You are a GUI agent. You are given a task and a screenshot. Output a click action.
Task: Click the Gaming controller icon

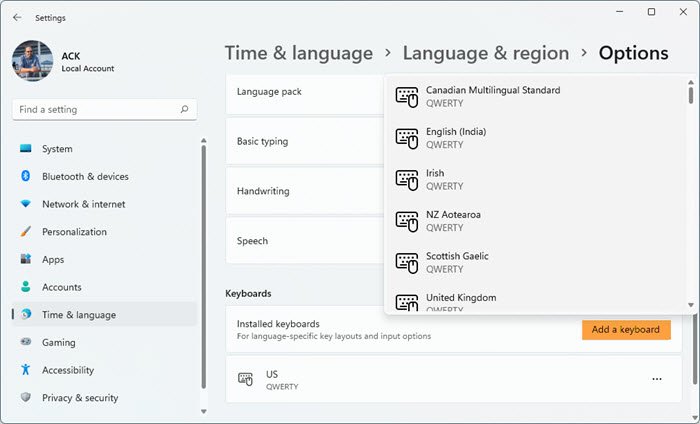pos(25,342)
